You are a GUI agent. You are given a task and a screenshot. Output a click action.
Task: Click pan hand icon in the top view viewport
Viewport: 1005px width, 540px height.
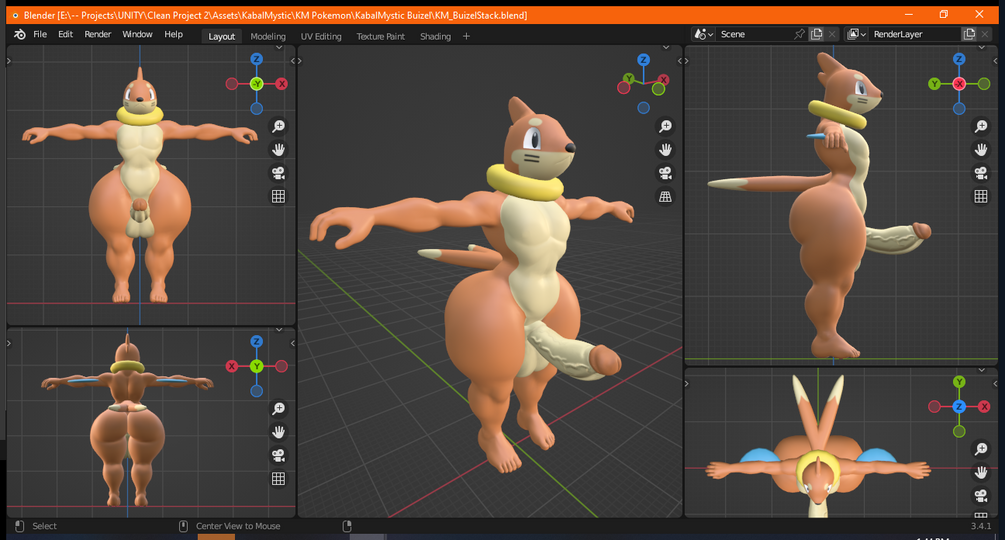[981, 473]
